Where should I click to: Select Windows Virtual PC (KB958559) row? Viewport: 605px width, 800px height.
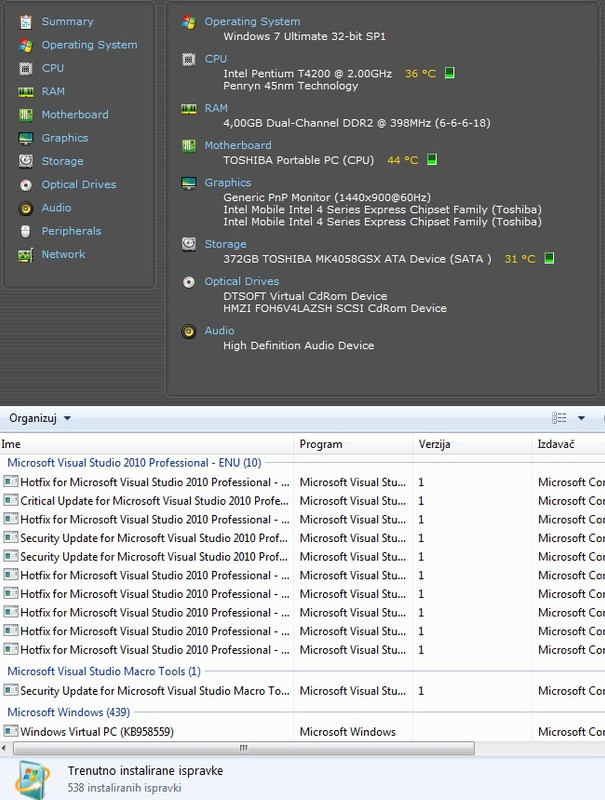click(x=302, y=732)
